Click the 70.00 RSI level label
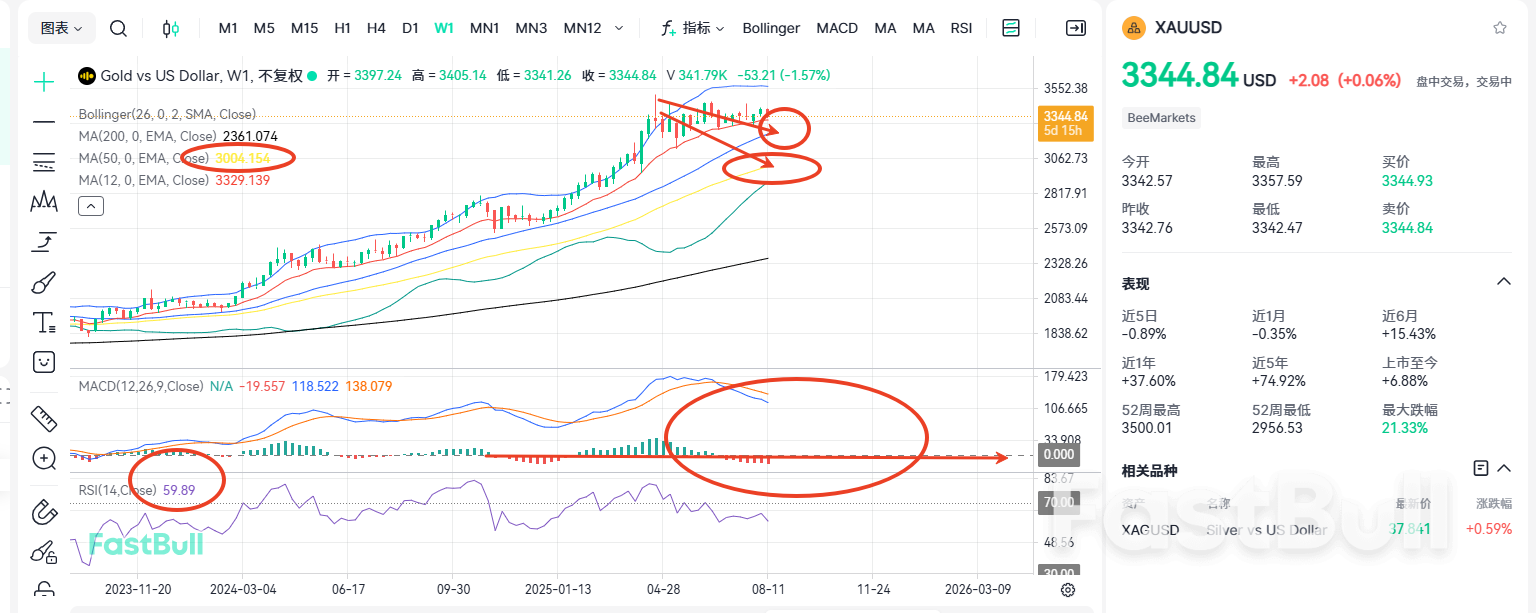1536x613 pixels. point(1057,504)
